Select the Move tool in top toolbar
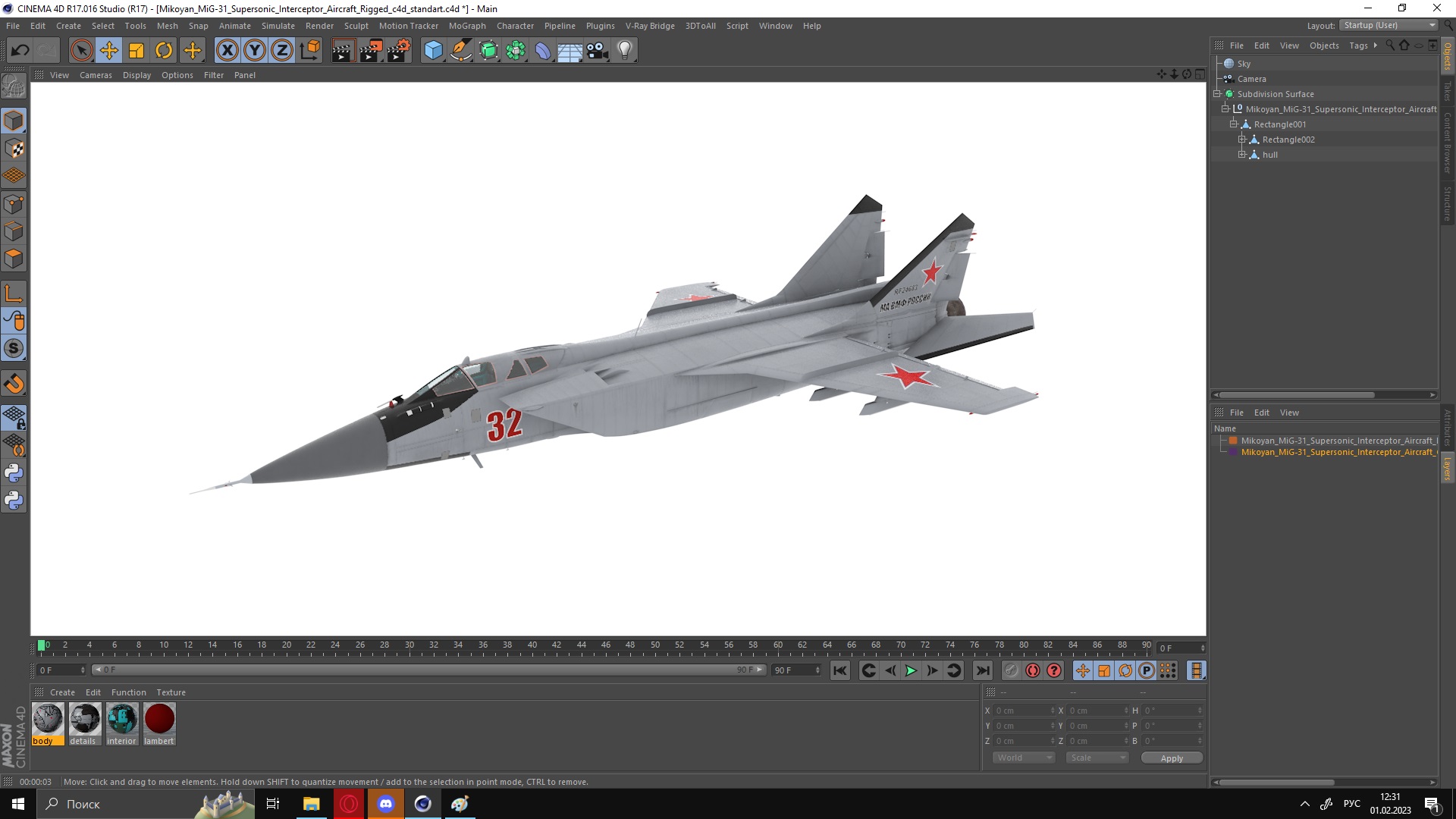 [x=108, y=51]
